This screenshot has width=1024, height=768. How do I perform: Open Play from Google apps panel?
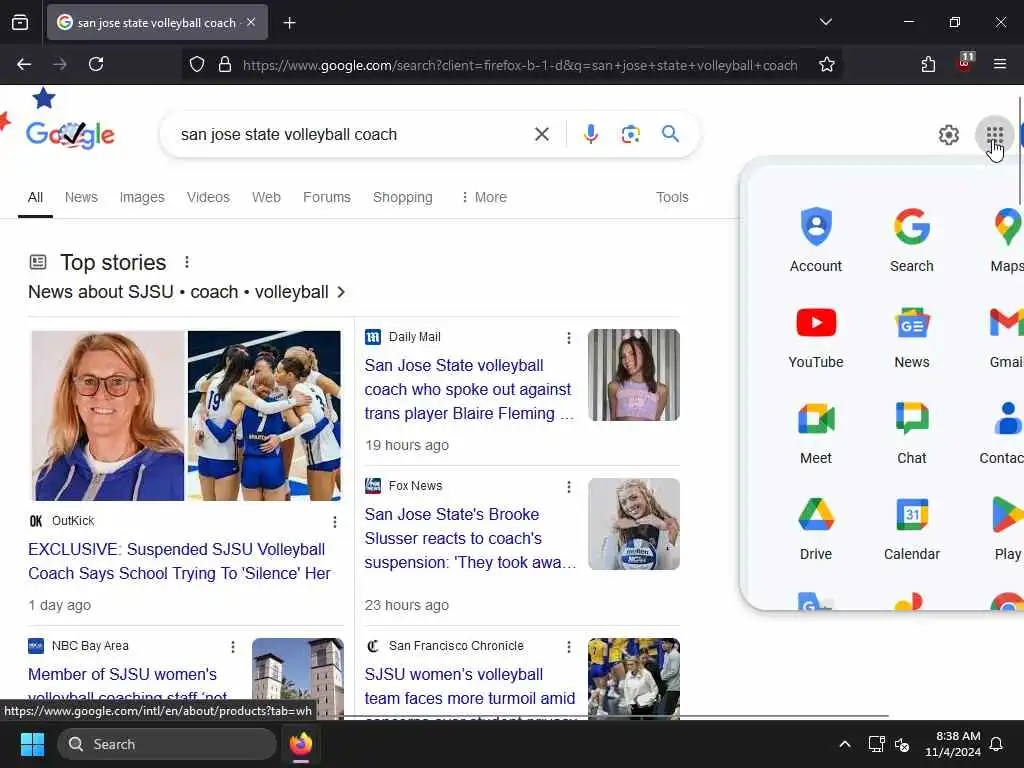pyautogui.click(x=1007, y=529)
